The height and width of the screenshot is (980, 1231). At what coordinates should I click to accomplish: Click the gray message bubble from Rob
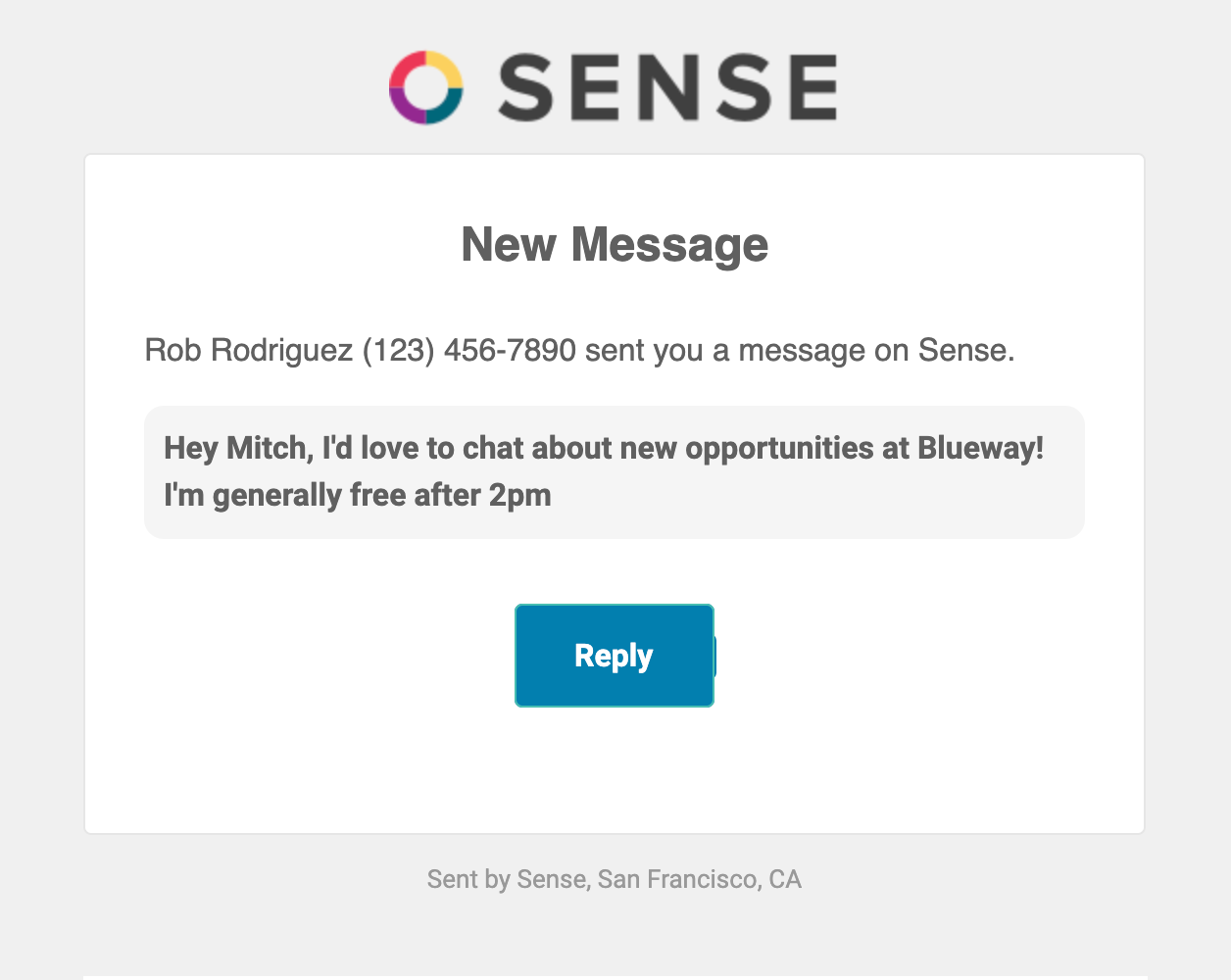tap(615, 471)
